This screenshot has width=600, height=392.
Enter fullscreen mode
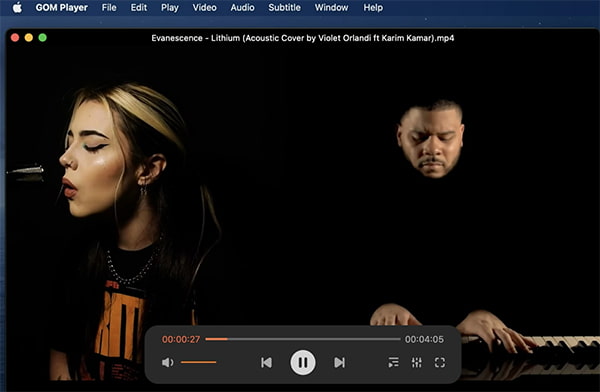tap(440, 362)
